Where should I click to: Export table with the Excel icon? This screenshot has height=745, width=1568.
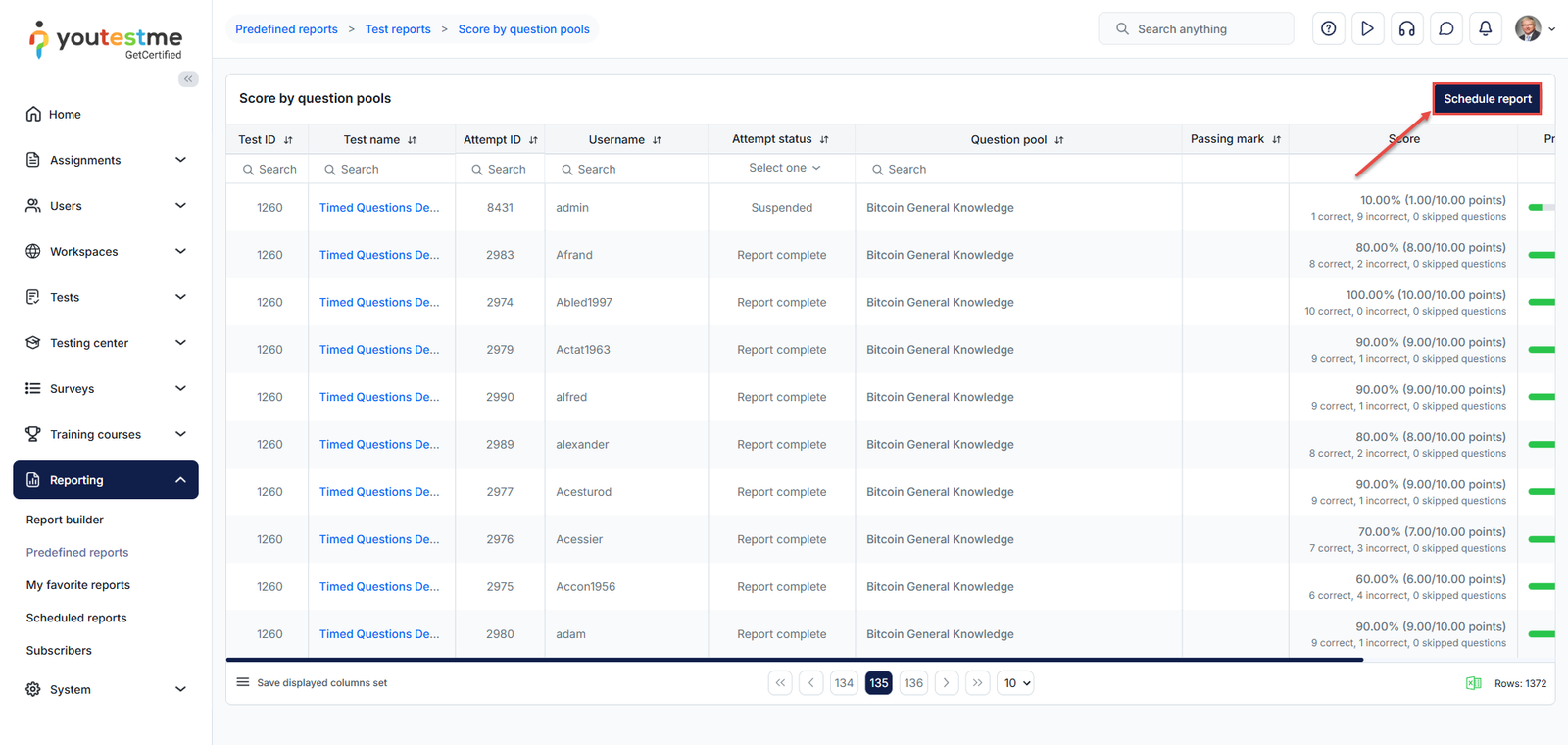pos(1473,683)
